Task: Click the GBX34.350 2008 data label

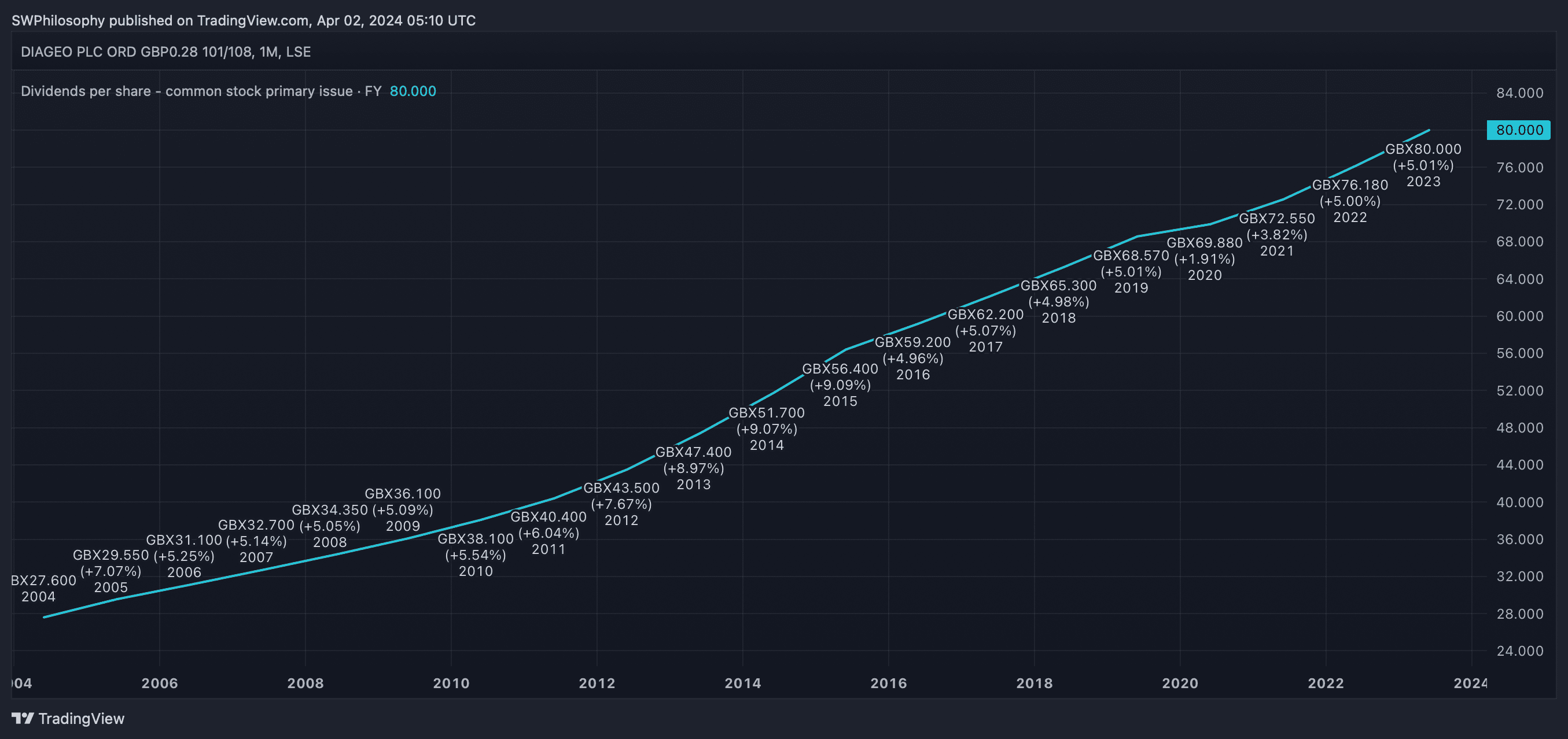Action: (x=329, y=526)
